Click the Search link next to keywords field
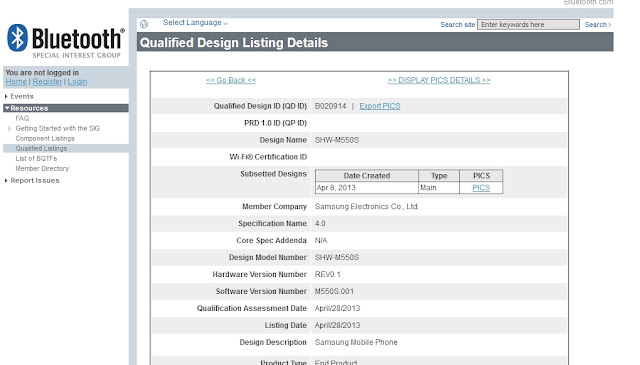640x365 pixels. click(x=598, y=24)
